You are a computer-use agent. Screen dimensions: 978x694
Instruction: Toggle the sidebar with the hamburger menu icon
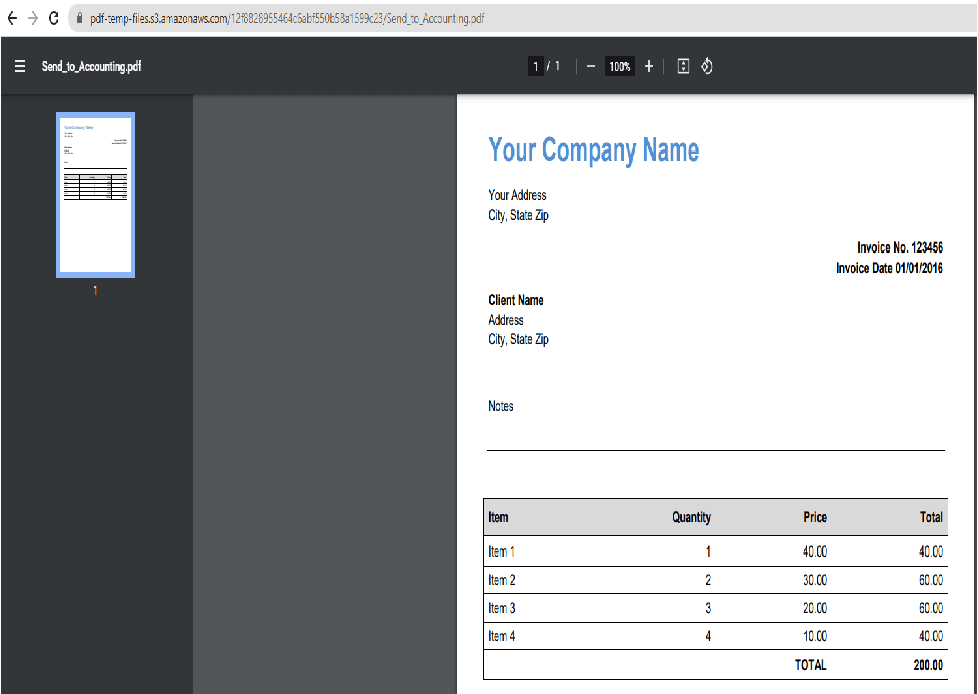(20, 67)
